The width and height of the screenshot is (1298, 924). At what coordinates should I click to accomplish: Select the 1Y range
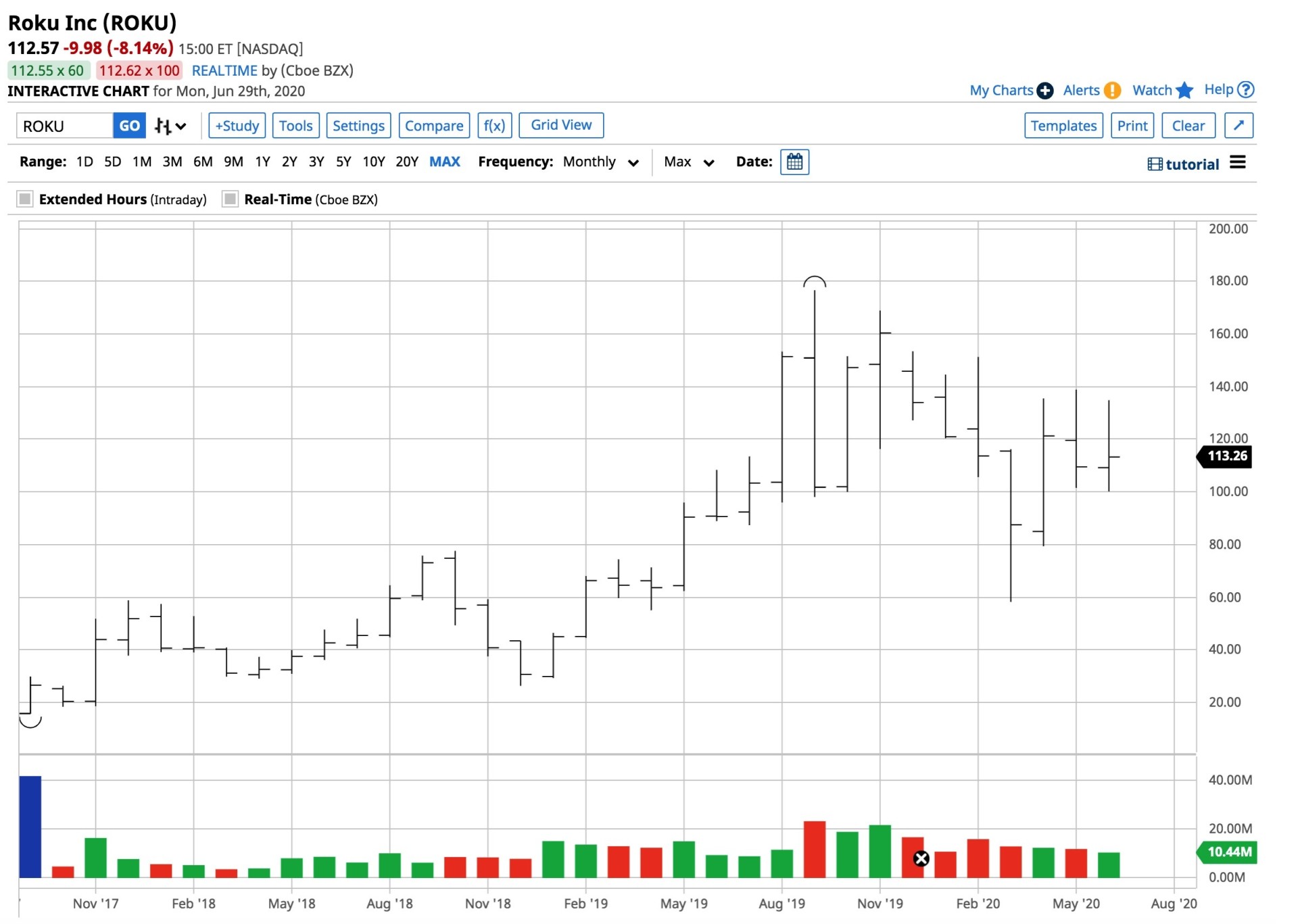262,162
